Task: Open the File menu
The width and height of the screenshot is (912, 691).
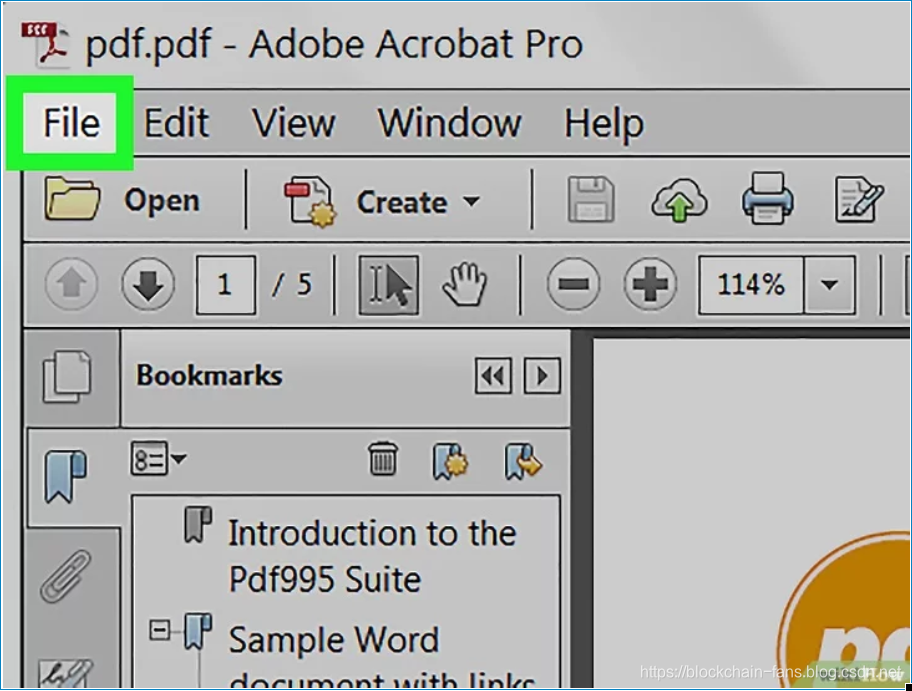Action: 71,123
